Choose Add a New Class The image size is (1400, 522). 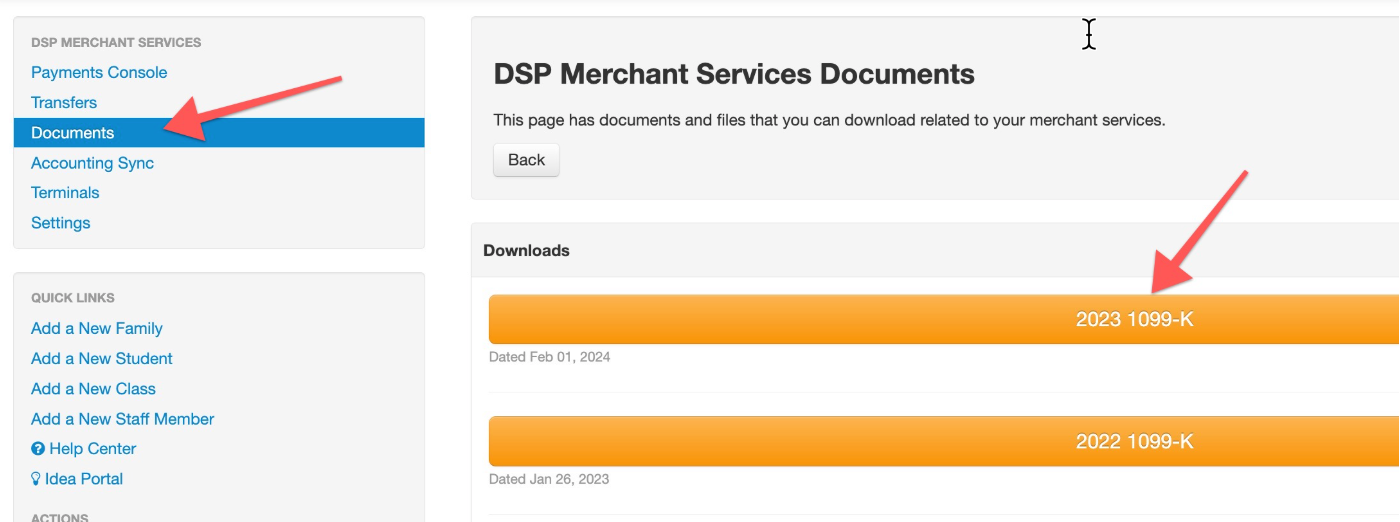coord(93,388)
